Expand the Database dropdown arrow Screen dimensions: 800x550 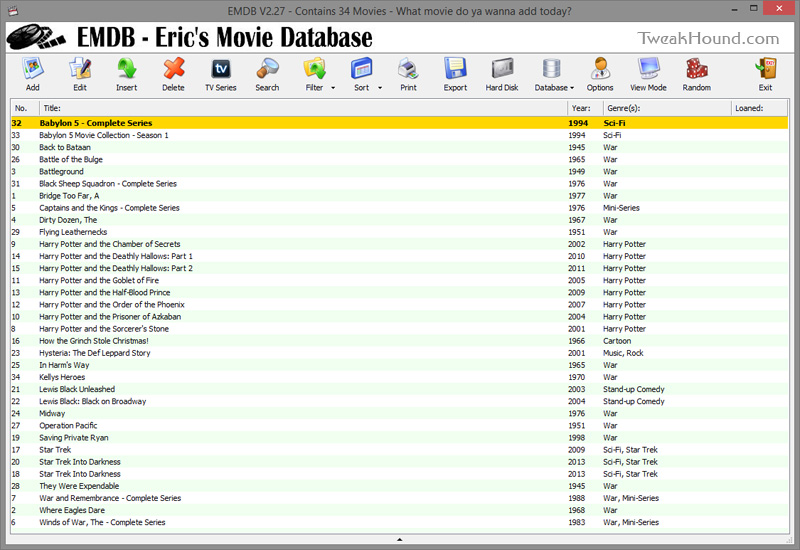(572, 88)
